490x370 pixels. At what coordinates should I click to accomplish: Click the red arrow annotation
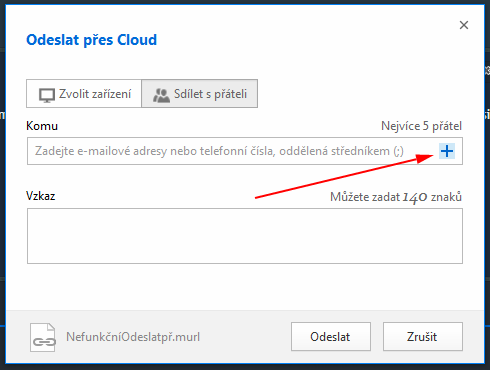pos(344,176)
